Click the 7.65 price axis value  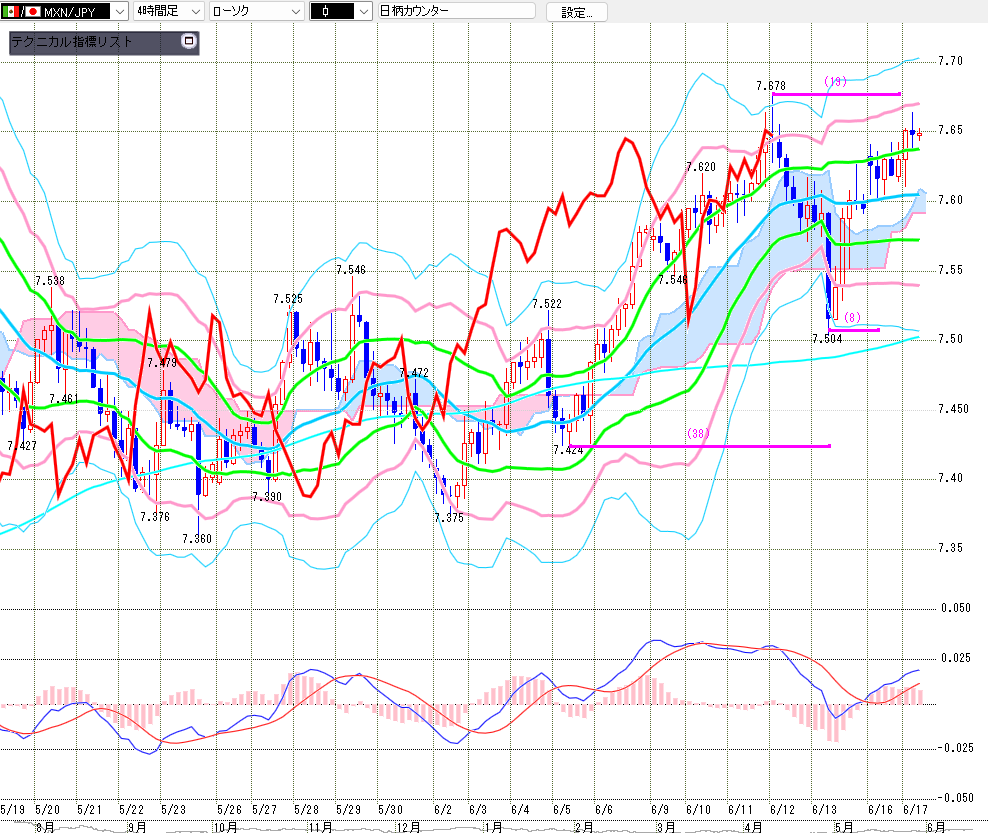(950, 130)
